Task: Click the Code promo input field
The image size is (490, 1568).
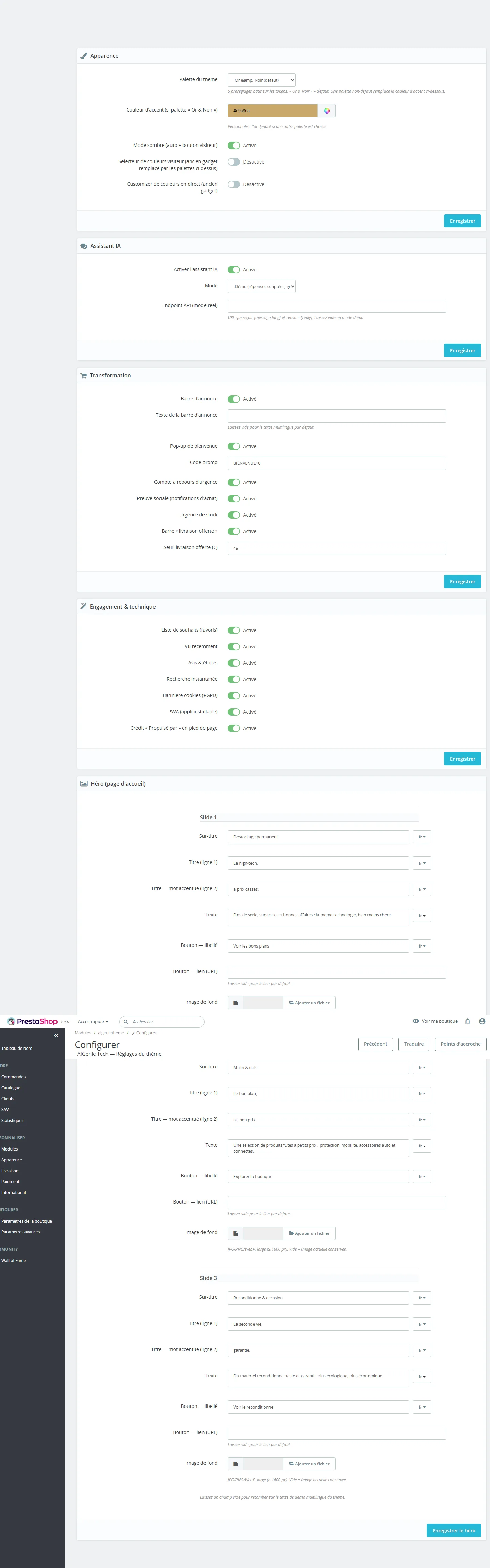Action: point(337,463)
